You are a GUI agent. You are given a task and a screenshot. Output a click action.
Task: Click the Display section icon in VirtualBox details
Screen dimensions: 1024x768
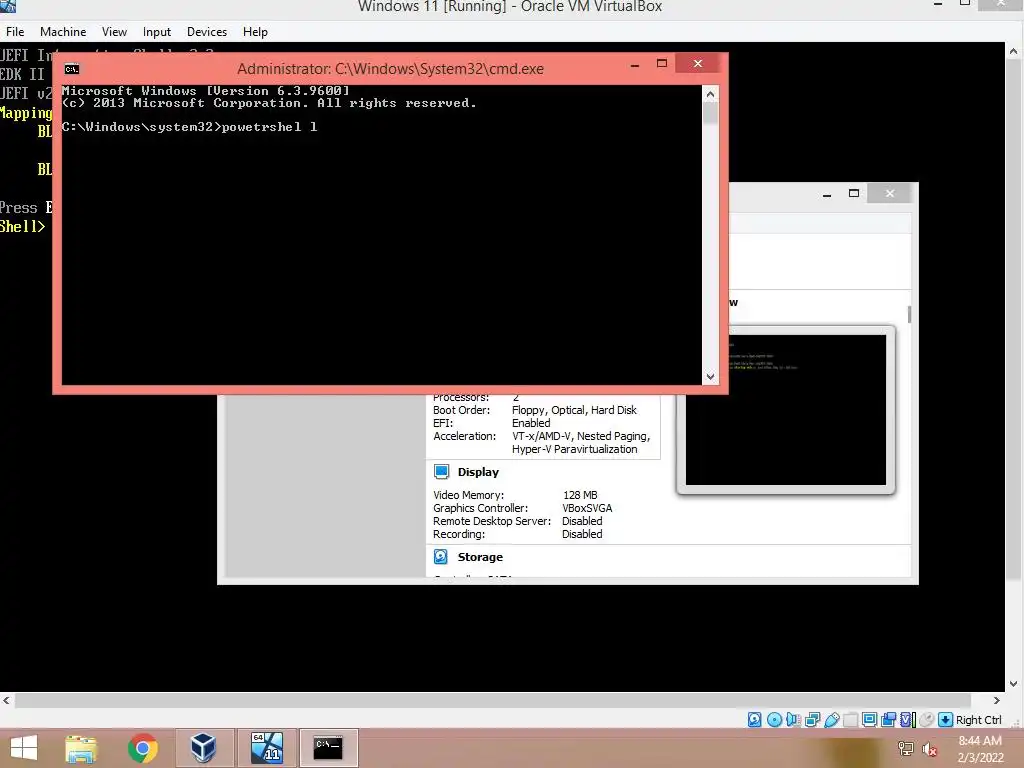(x=441, y=472)
